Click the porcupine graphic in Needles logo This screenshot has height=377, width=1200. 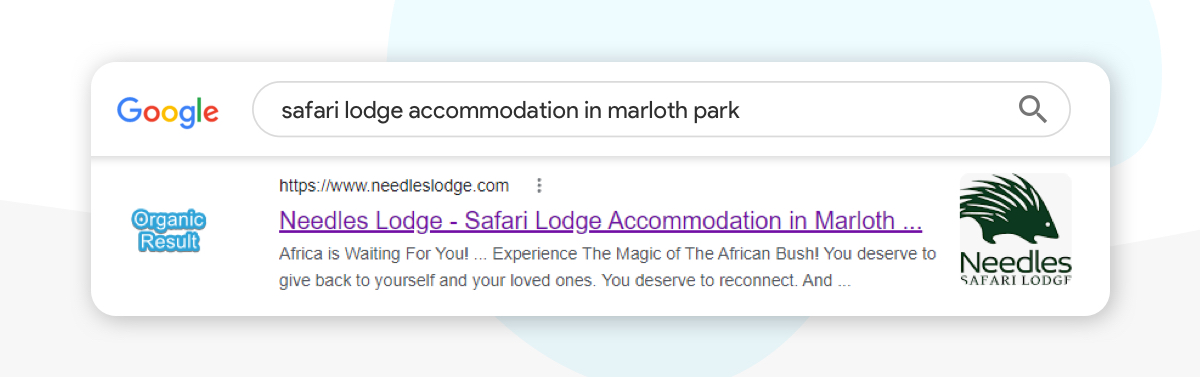[x=1010, y=211]
